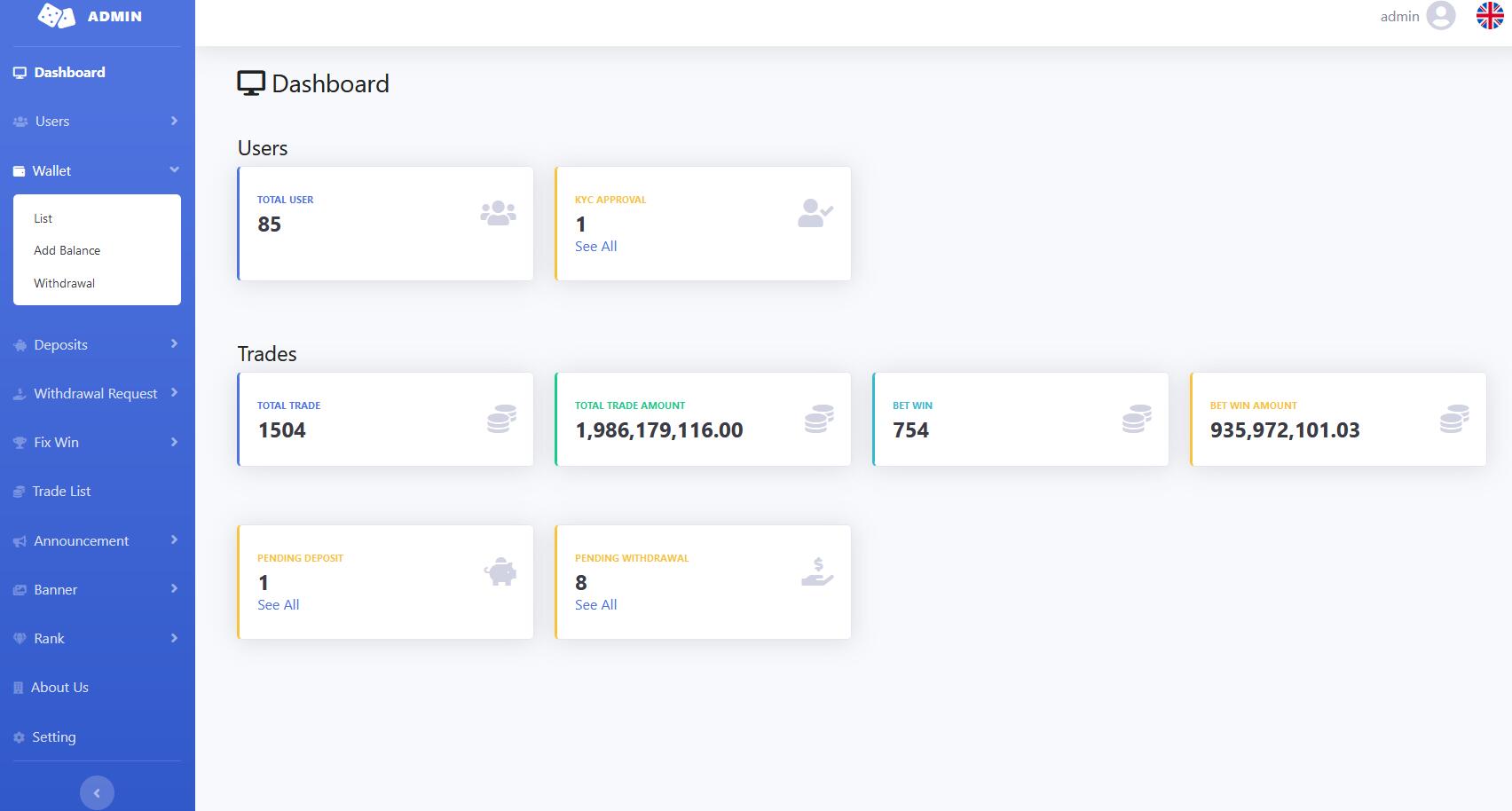This screenshot has width=1512, height=811.
Task: Click the Wallet icon in the sidebar
Action: pos(19,171)
